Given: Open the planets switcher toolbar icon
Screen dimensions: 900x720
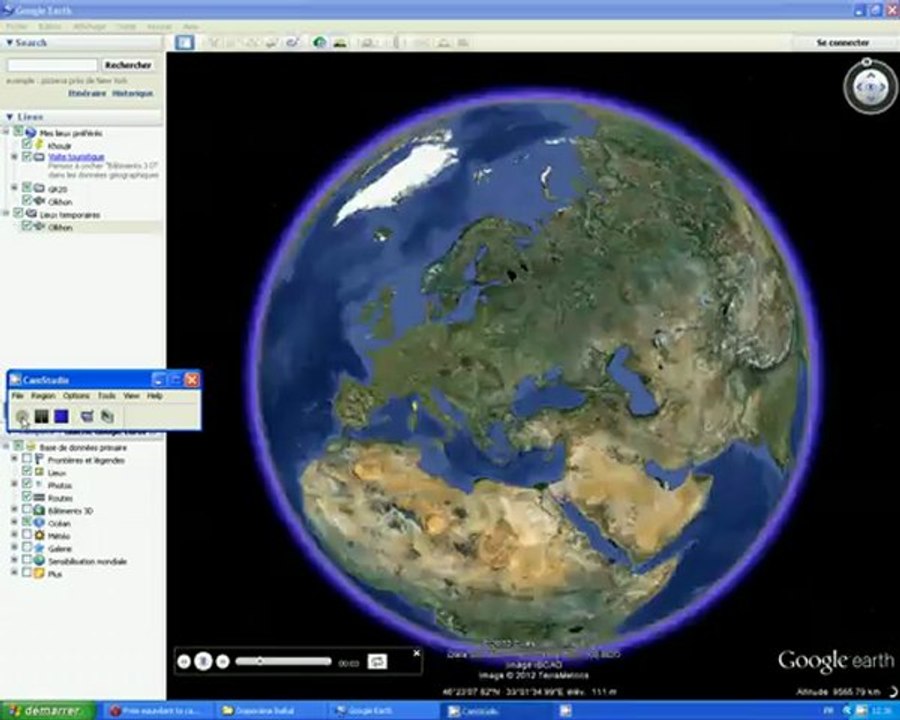Looking at the screenshot, I should tap(368, 42).
